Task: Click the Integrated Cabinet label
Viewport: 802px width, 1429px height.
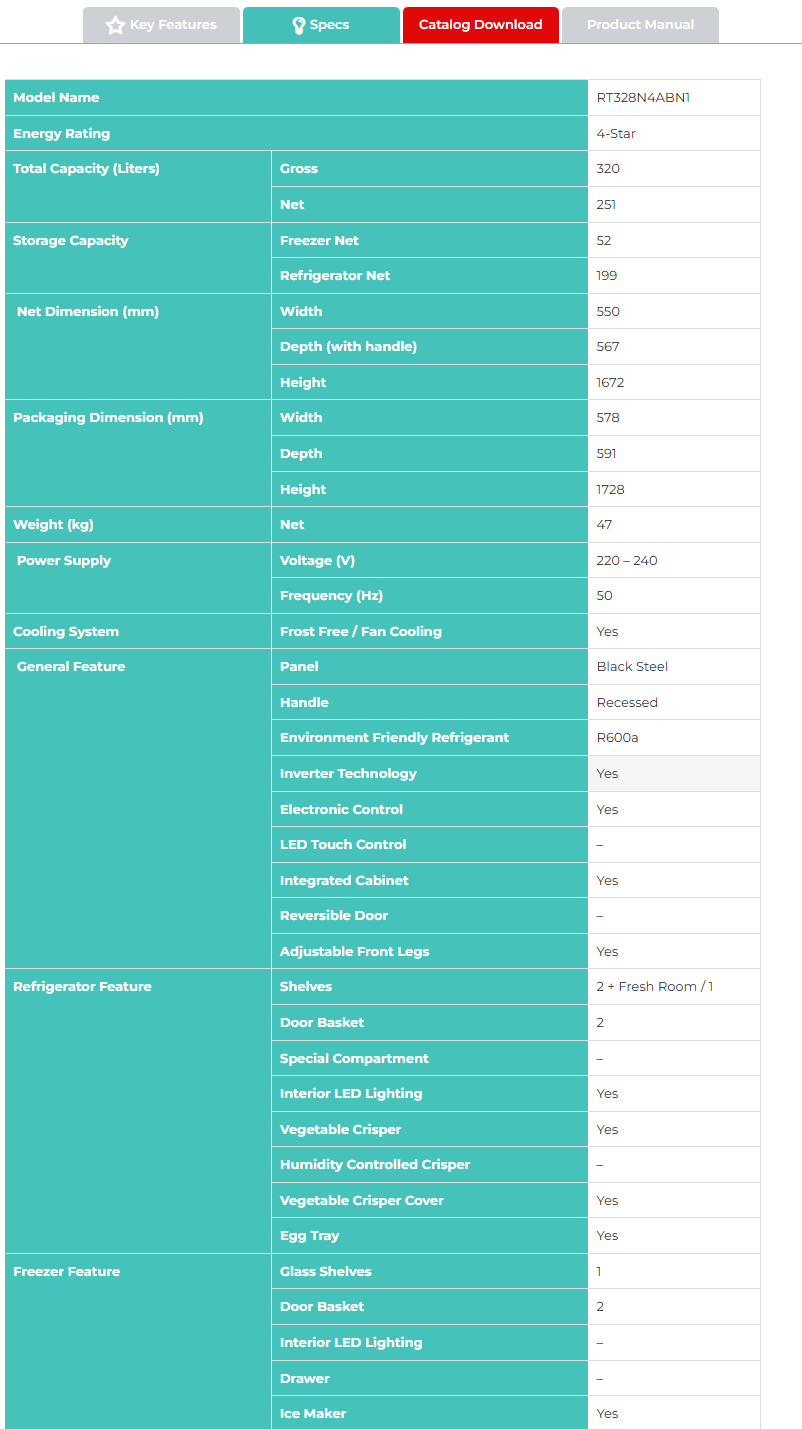Action: (344, 881)
